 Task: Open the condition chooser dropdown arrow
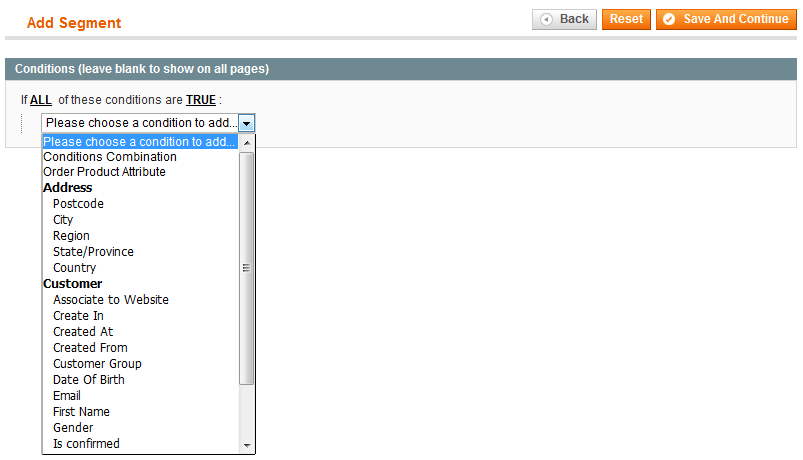pos(246,123)
